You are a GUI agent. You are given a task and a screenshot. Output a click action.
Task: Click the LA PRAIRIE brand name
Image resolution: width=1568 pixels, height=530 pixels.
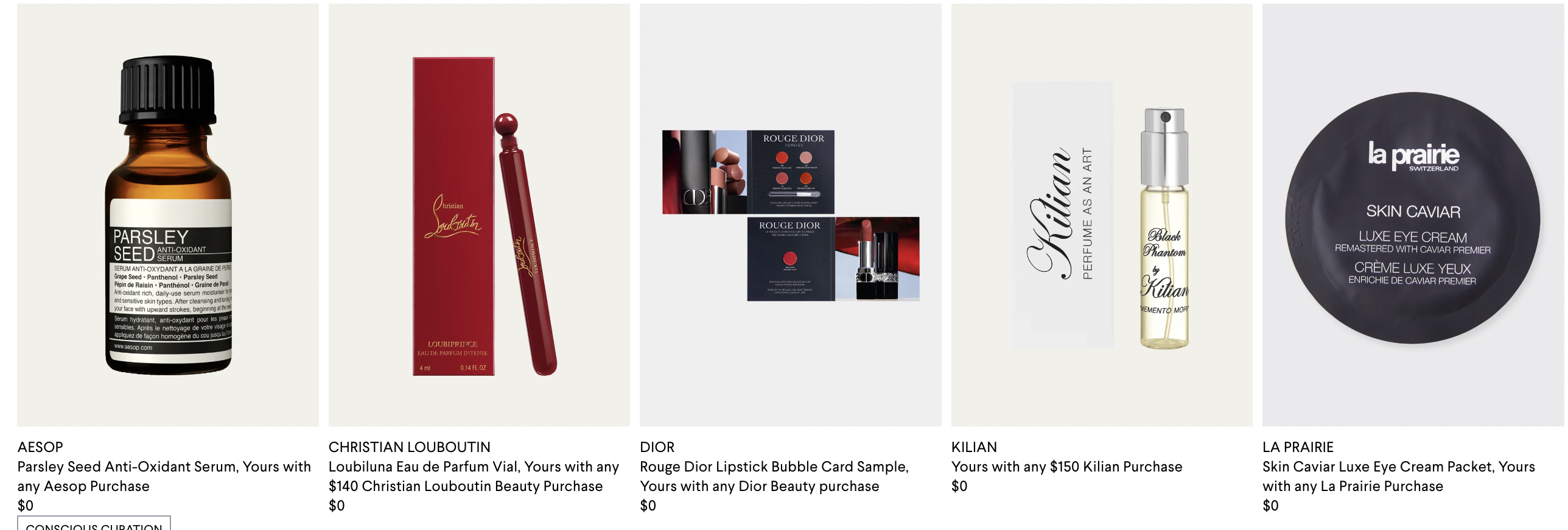point(1298,447)
